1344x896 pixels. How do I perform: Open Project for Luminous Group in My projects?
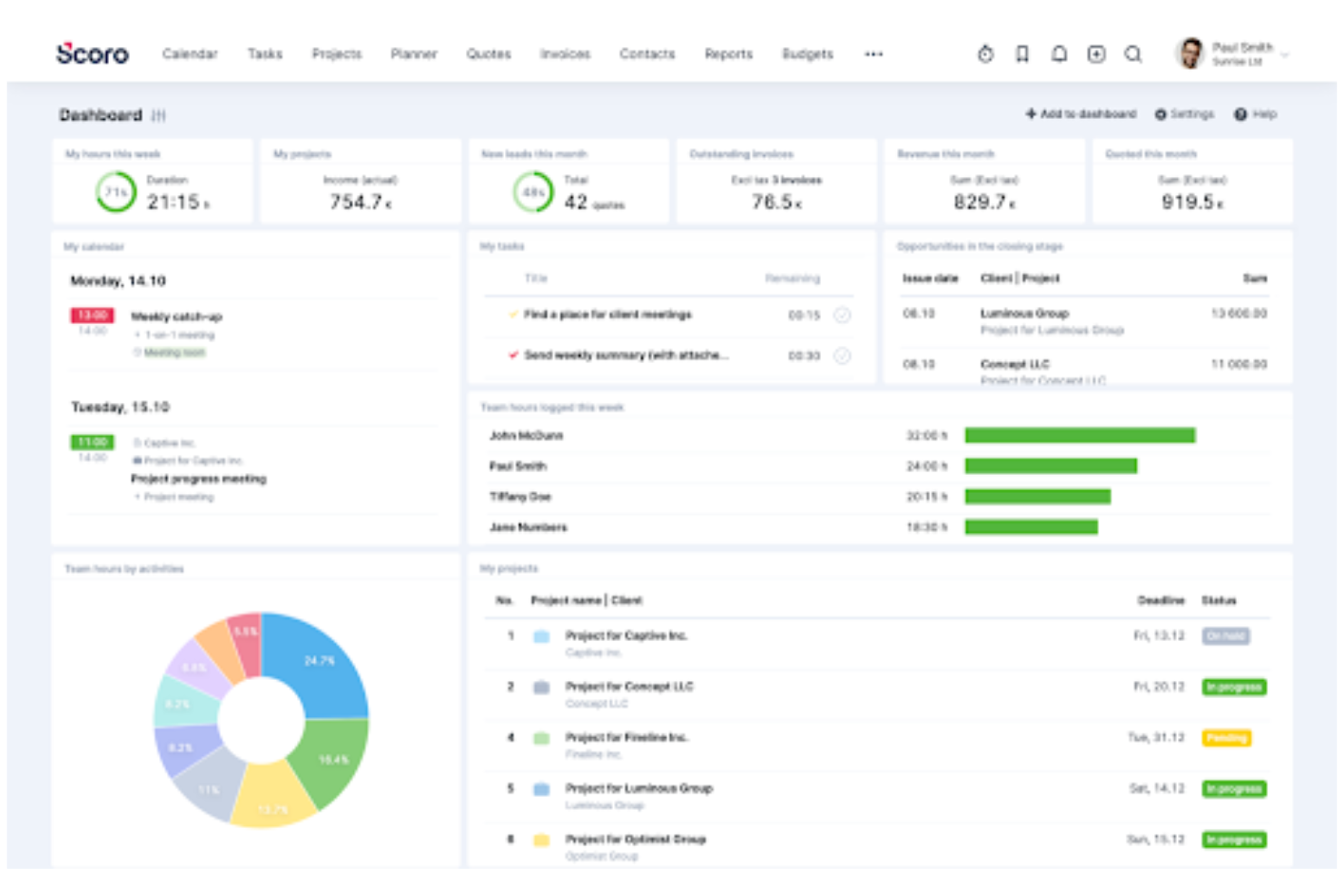point(639,788)
